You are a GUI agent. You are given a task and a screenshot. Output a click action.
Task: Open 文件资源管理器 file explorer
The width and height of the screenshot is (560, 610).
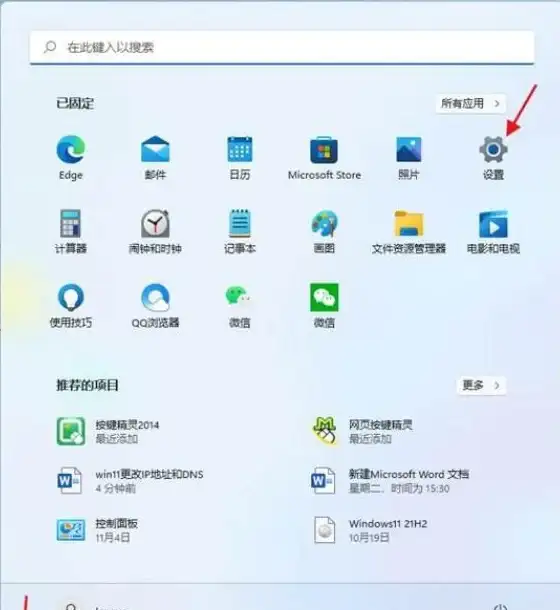click(x=409, y=231)
